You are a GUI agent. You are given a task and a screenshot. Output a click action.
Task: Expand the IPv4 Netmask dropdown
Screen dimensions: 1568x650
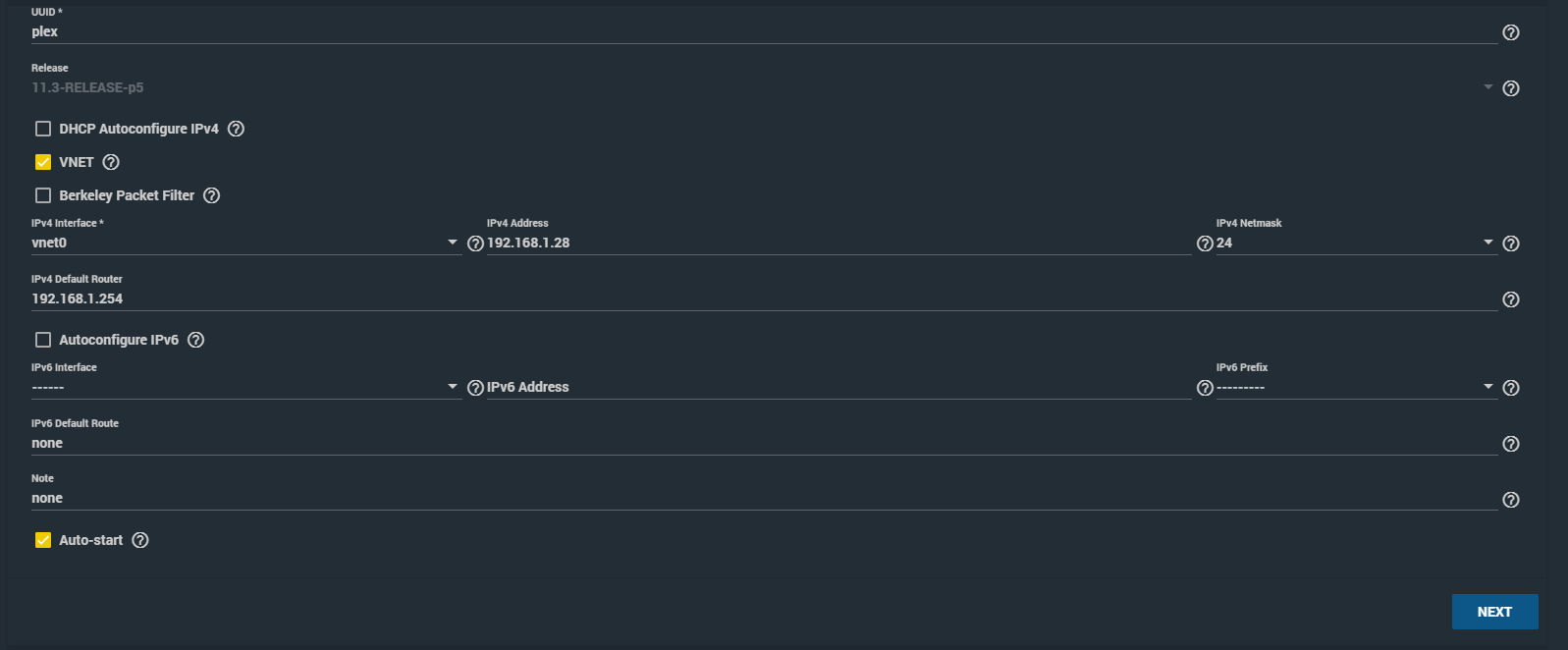[x=1357, y=243]
